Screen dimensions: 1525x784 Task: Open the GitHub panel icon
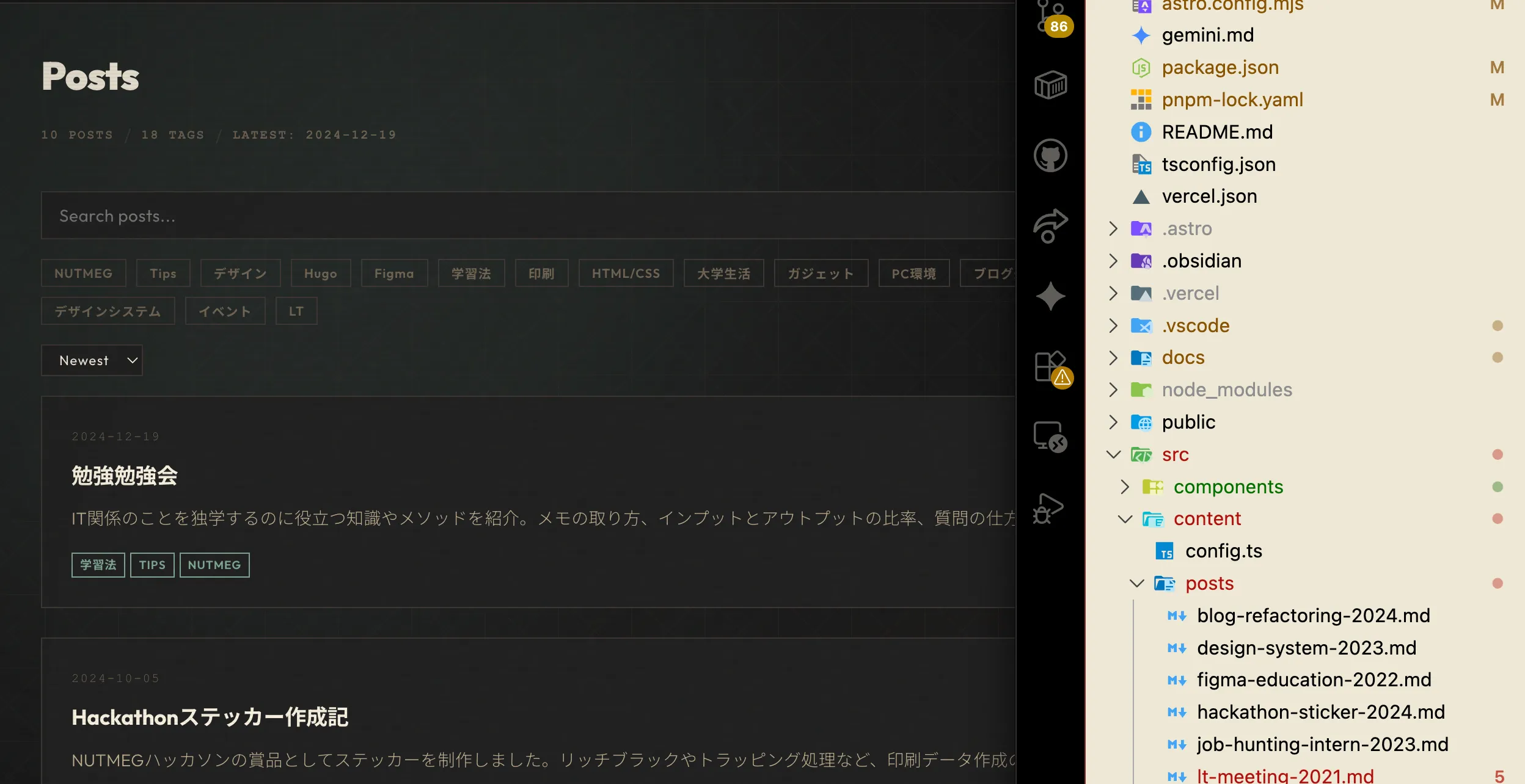click(x=1050, y=155)
